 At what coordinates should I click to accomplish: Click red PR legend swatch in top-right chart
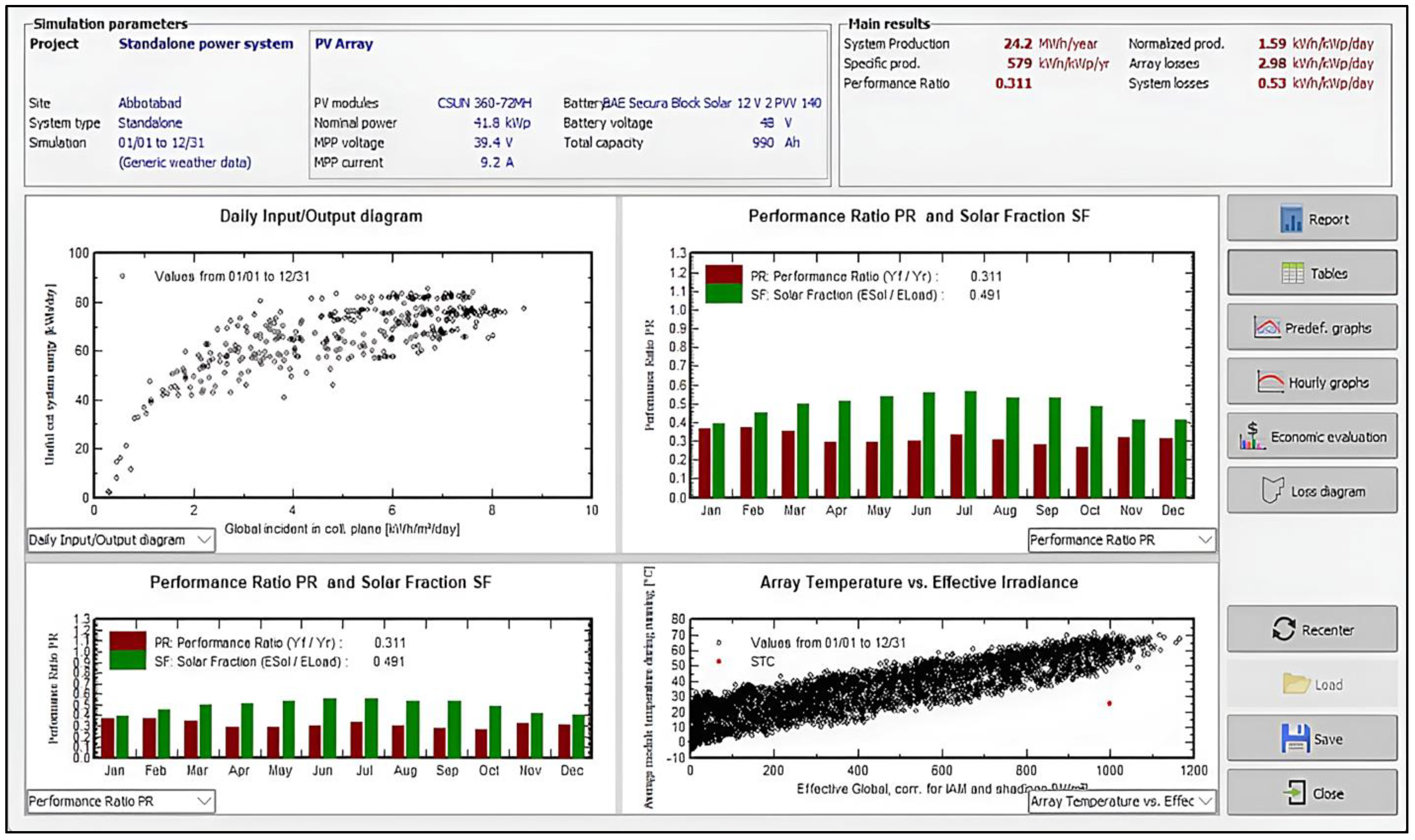(724, 274)
